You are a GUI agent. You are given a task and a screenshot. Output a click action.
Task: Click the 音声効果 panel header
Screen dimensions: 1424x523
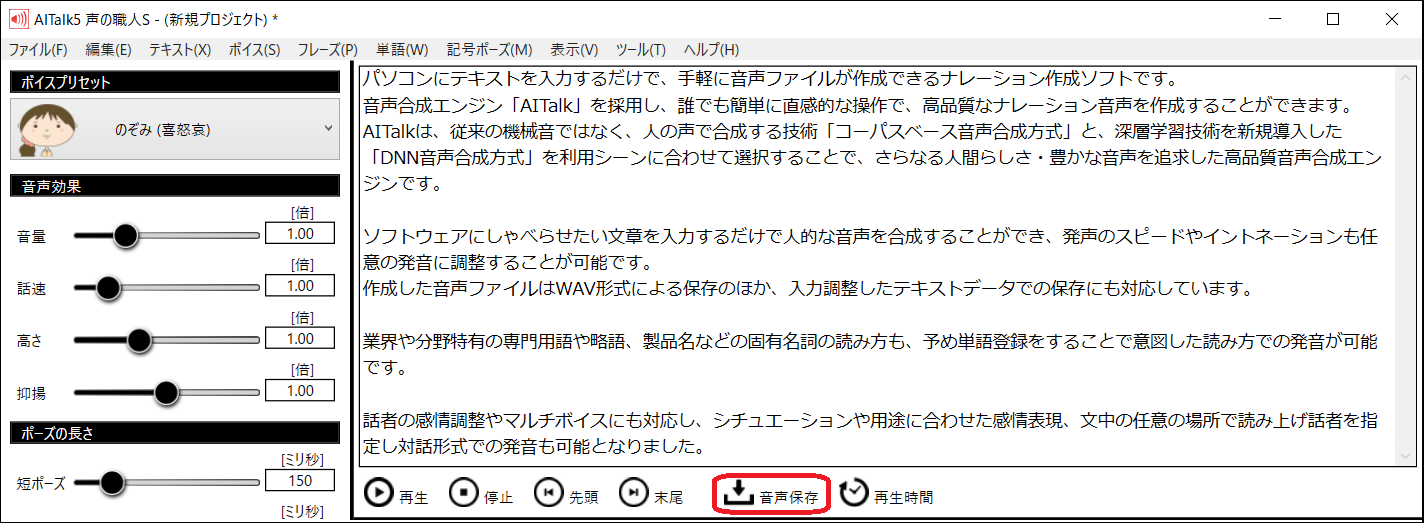click(x=176, y=186)
